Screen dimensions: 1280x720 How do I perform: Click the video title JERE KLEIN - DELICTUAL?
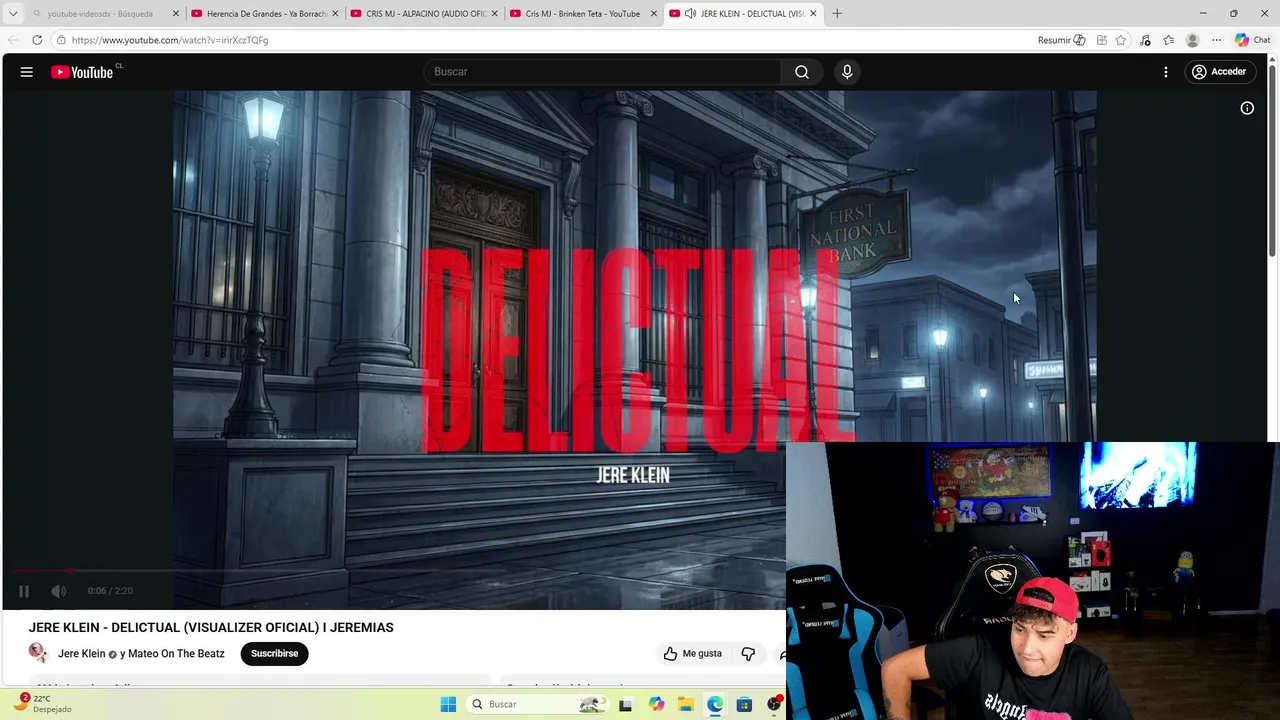coord(211,628)
